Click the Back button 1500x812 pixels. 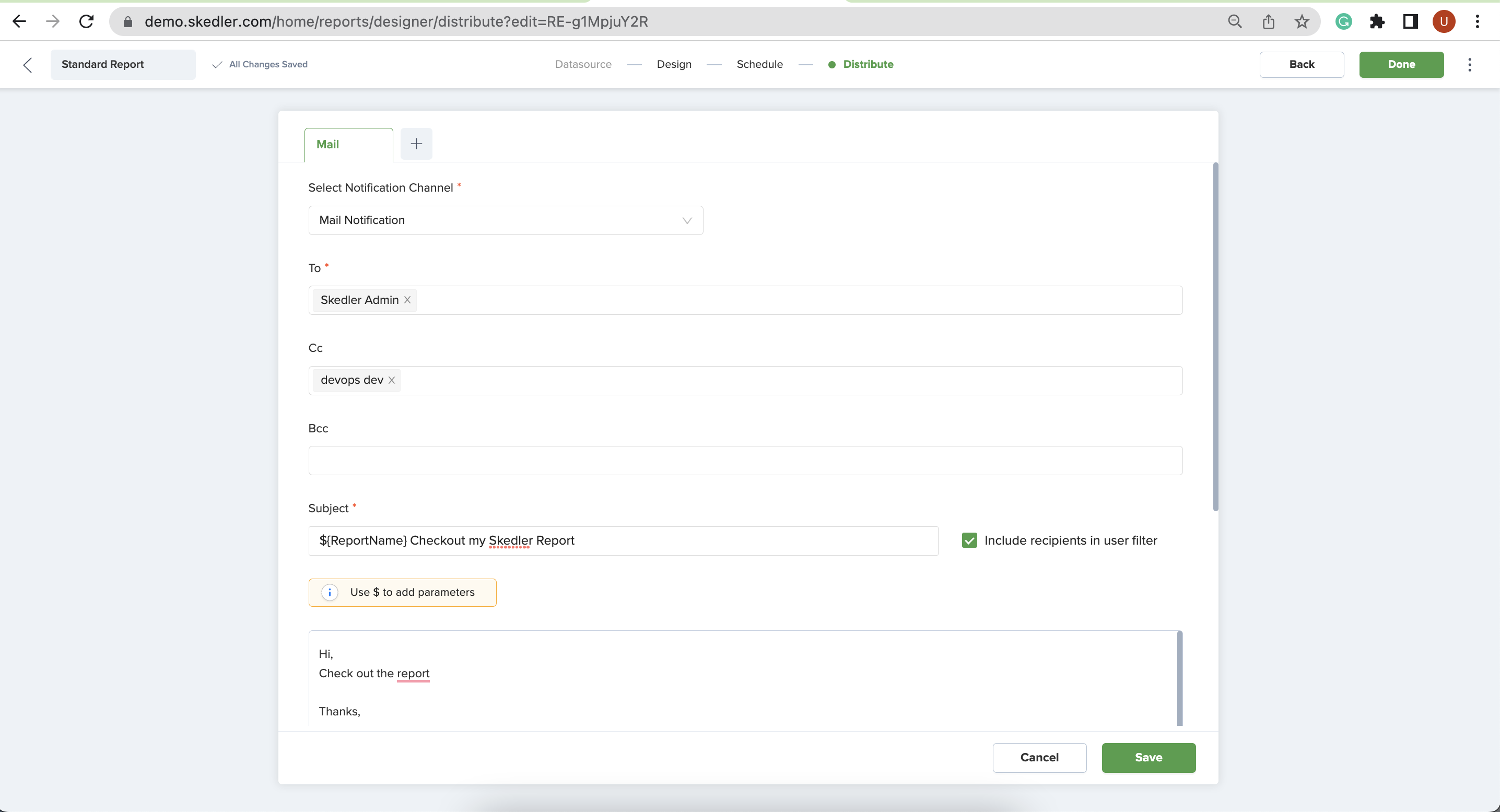point(1302,65)
